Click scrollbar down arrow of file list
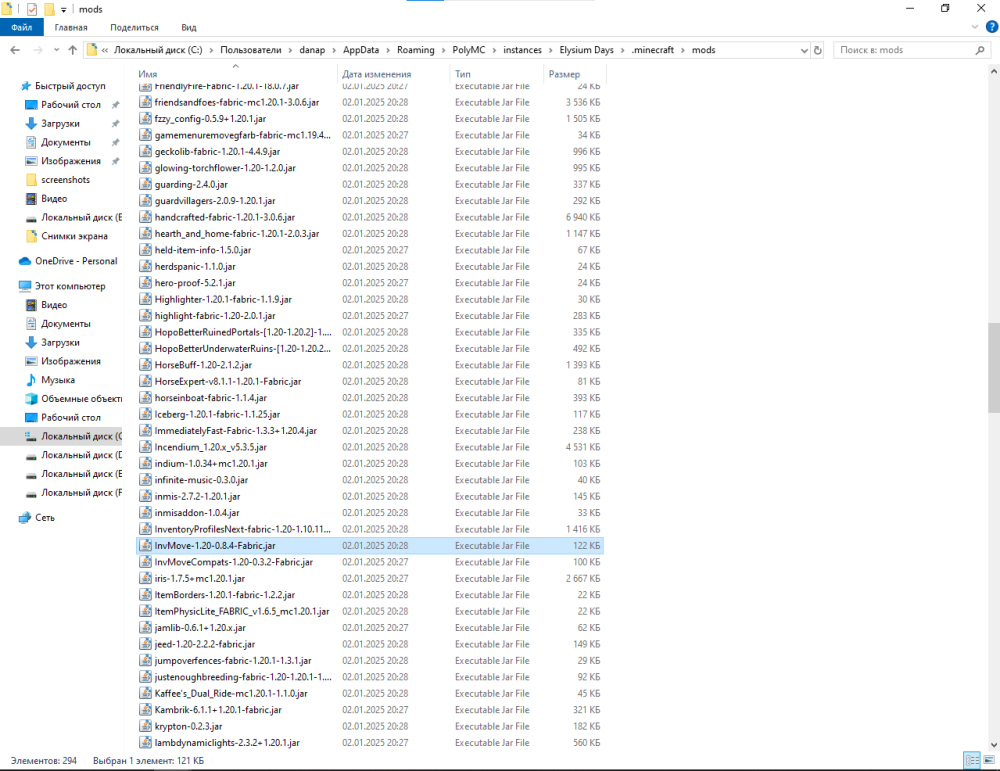This screenshot has height=771, width=1000. point(994,745)
